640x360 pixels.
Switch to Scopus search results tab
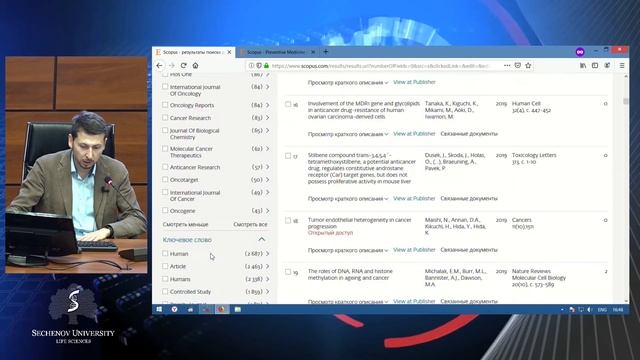[x=193, y=52]
